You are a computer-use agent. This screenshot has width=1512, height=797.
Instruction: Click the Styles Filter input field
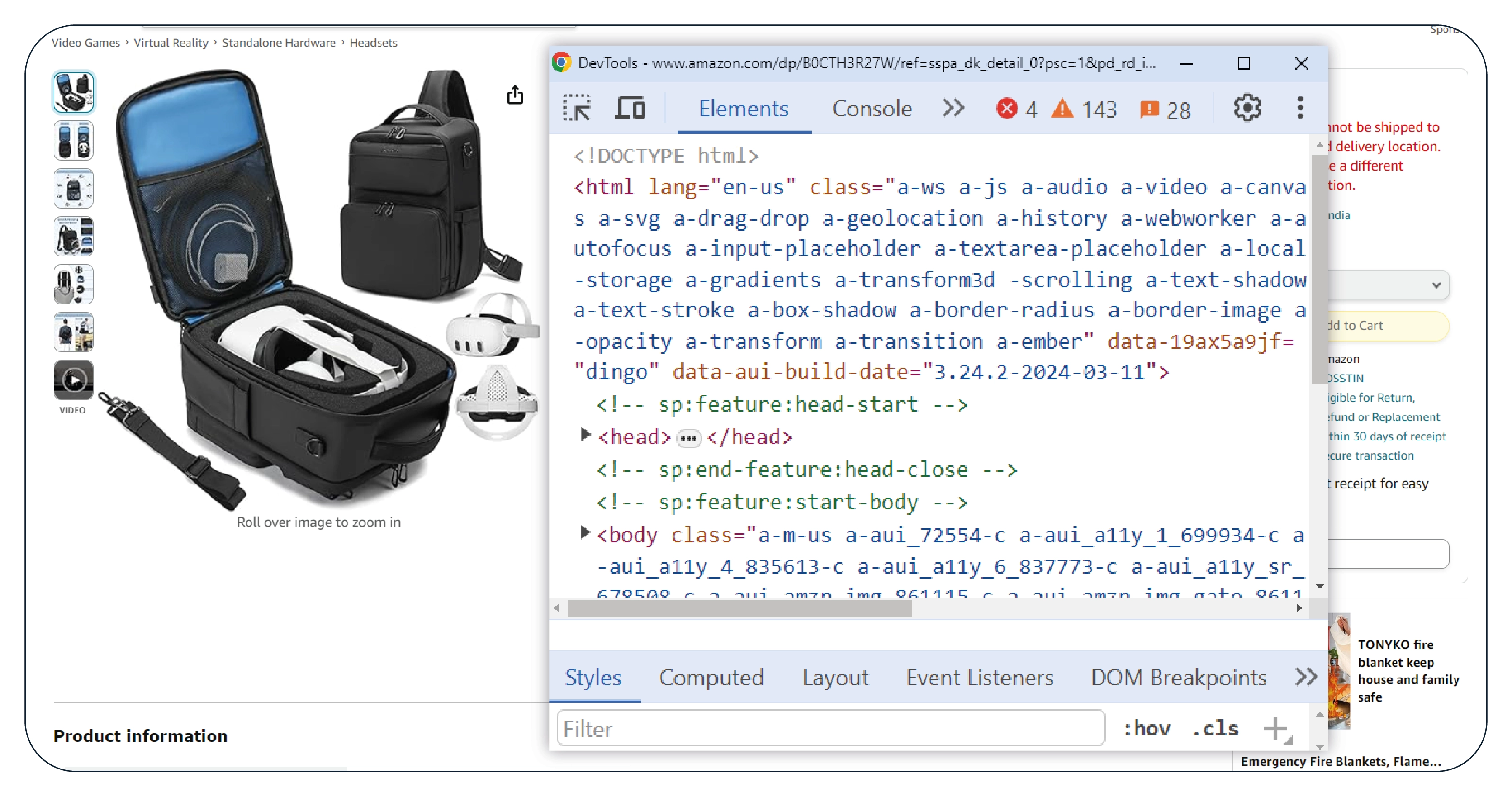pos(830,728)
